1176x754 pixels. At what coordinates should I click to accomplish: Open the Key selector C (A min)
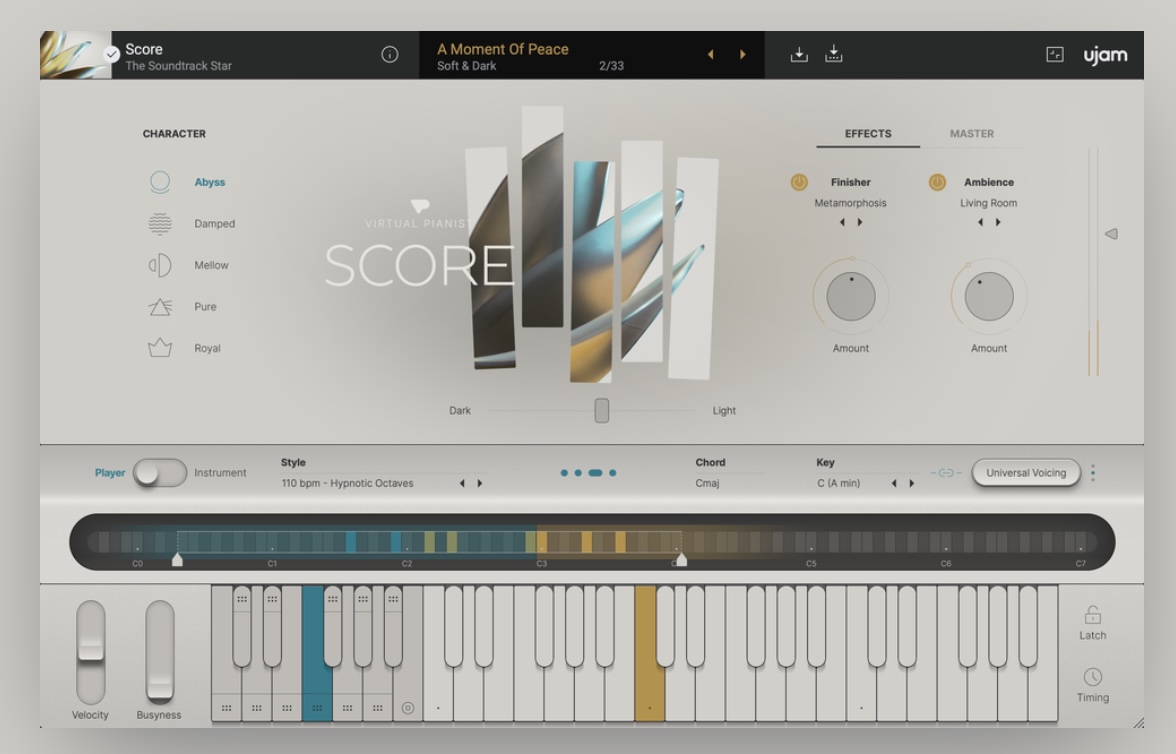(838, 483)
